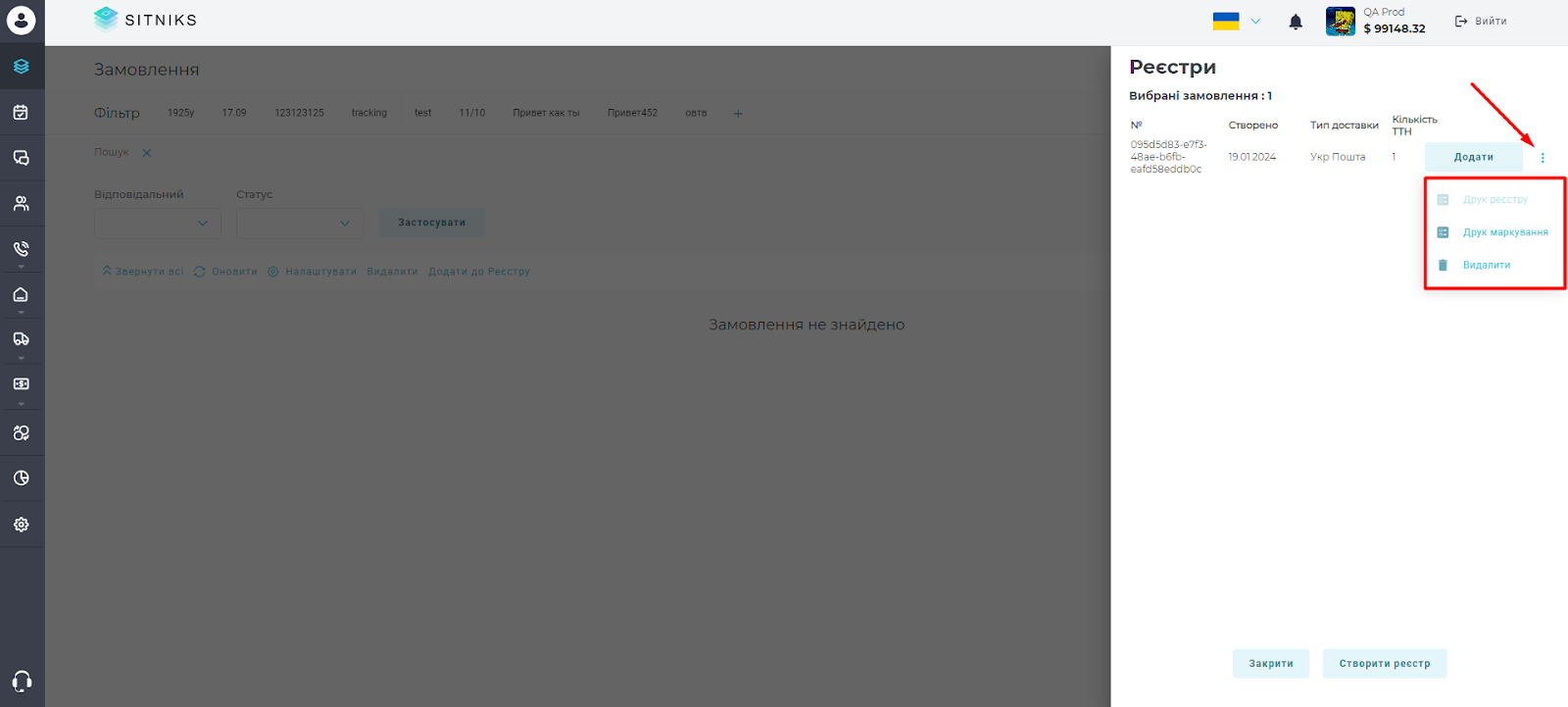The height and width of the screenshot is (707, 1568).
Task: Click the Укр Пошта delivery type cell
Action: pyautogui.click(x=1338, y=157)
